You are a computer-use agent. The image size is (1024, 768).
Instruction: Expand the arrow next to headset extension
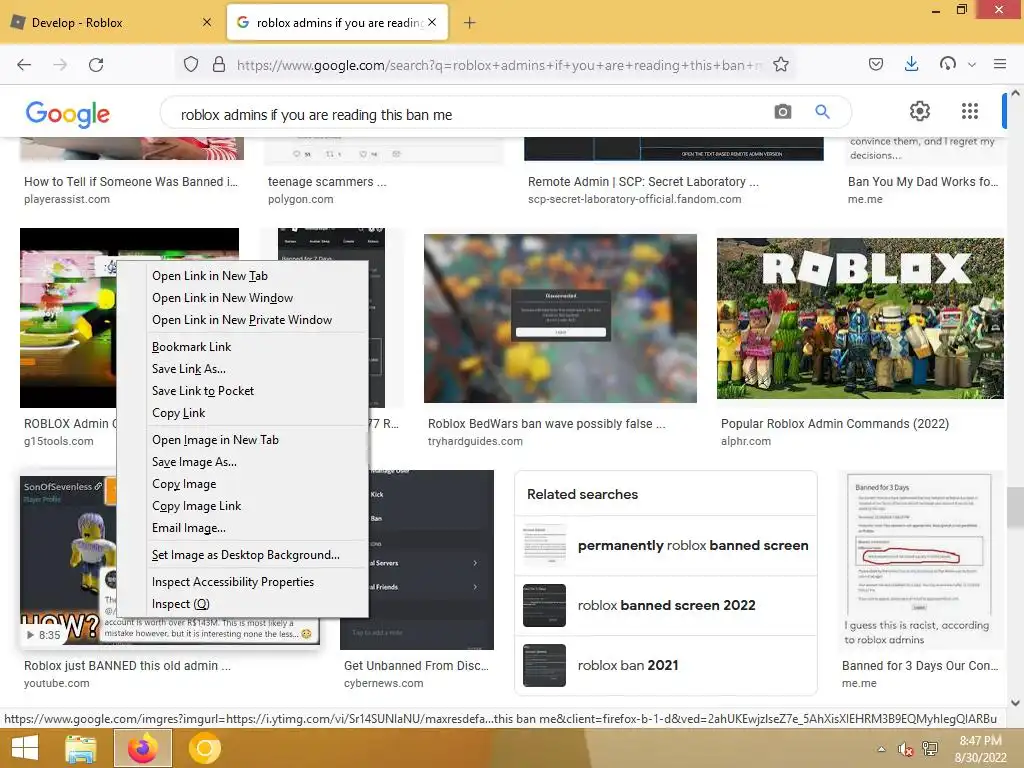pos(972,65)
